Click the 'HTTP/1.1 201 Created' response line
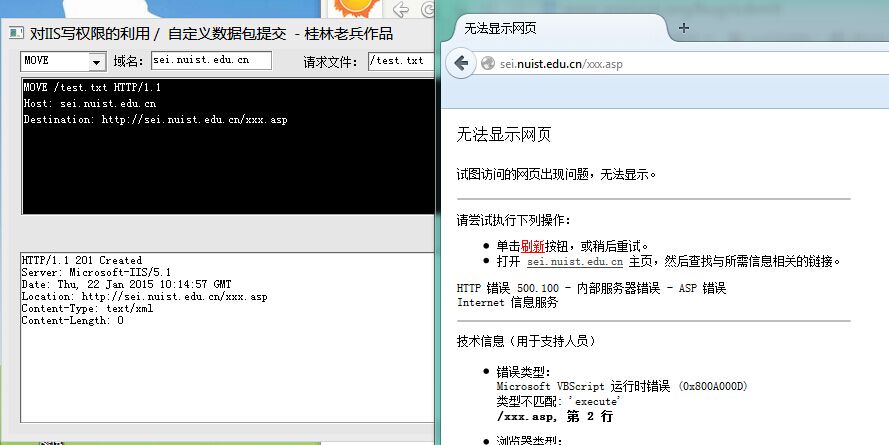Screen dimensions: 889x445 pos(82,260)
